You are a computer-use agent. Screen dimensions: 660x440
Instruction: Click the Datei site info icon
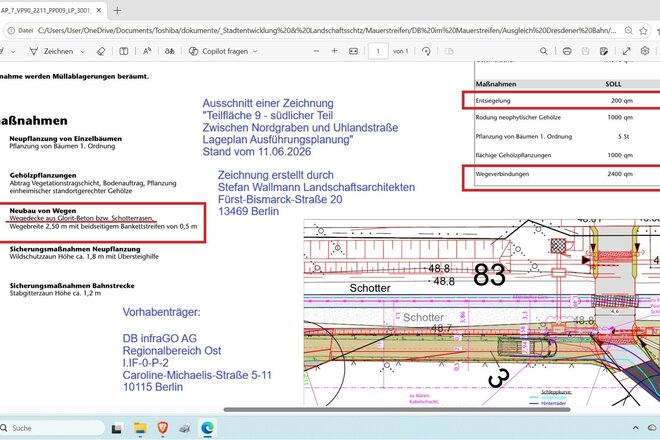[20, 30]
